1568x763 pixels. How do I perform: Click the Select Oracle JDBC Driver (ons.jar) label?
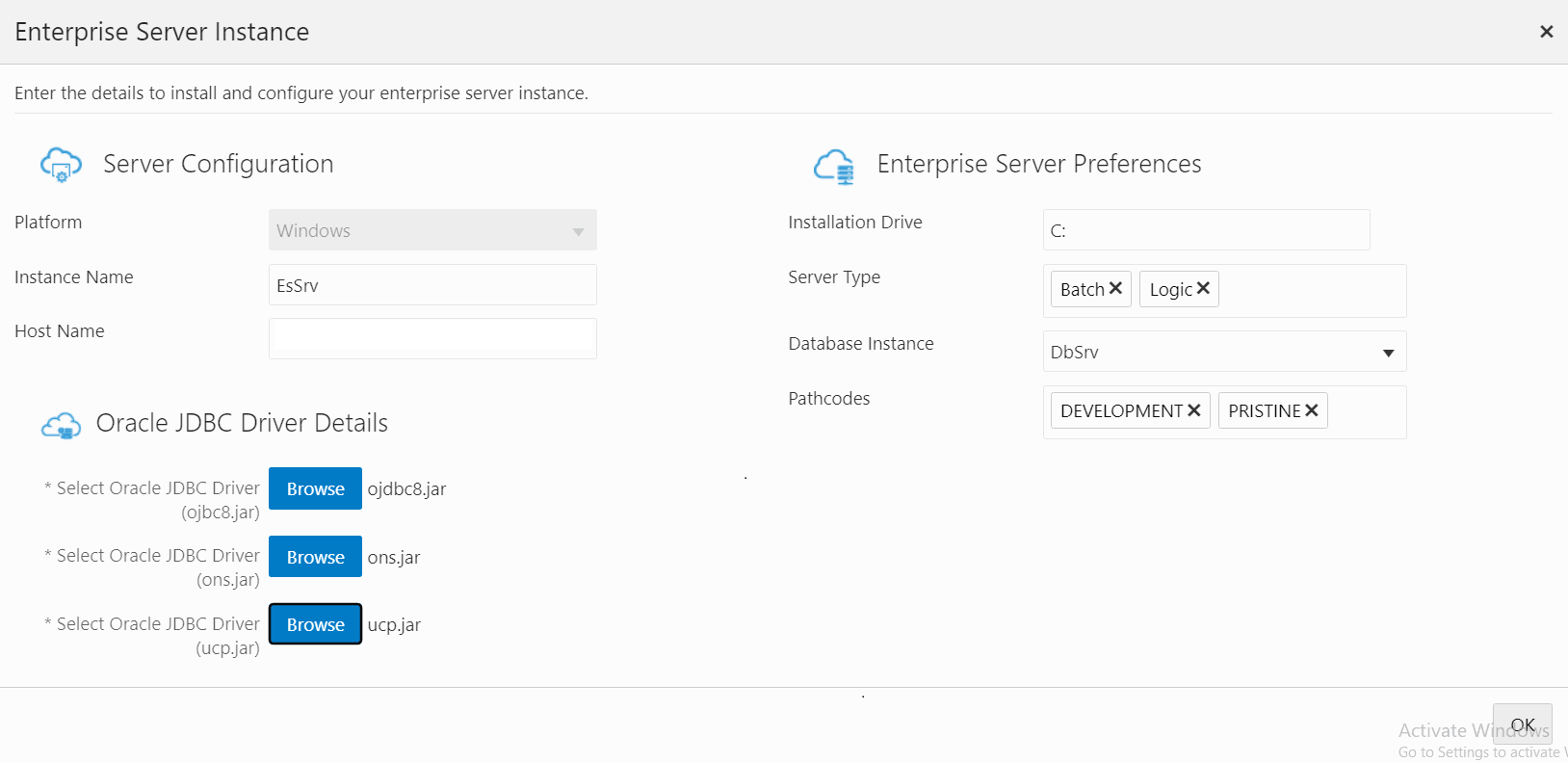pyautogui.click(x=152, y=567)
